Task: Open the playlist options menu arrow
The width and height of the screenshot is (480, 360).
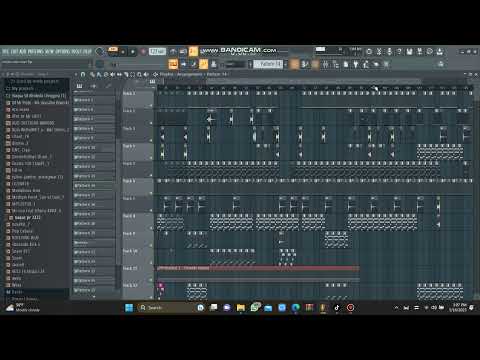Action: (76, 74)
